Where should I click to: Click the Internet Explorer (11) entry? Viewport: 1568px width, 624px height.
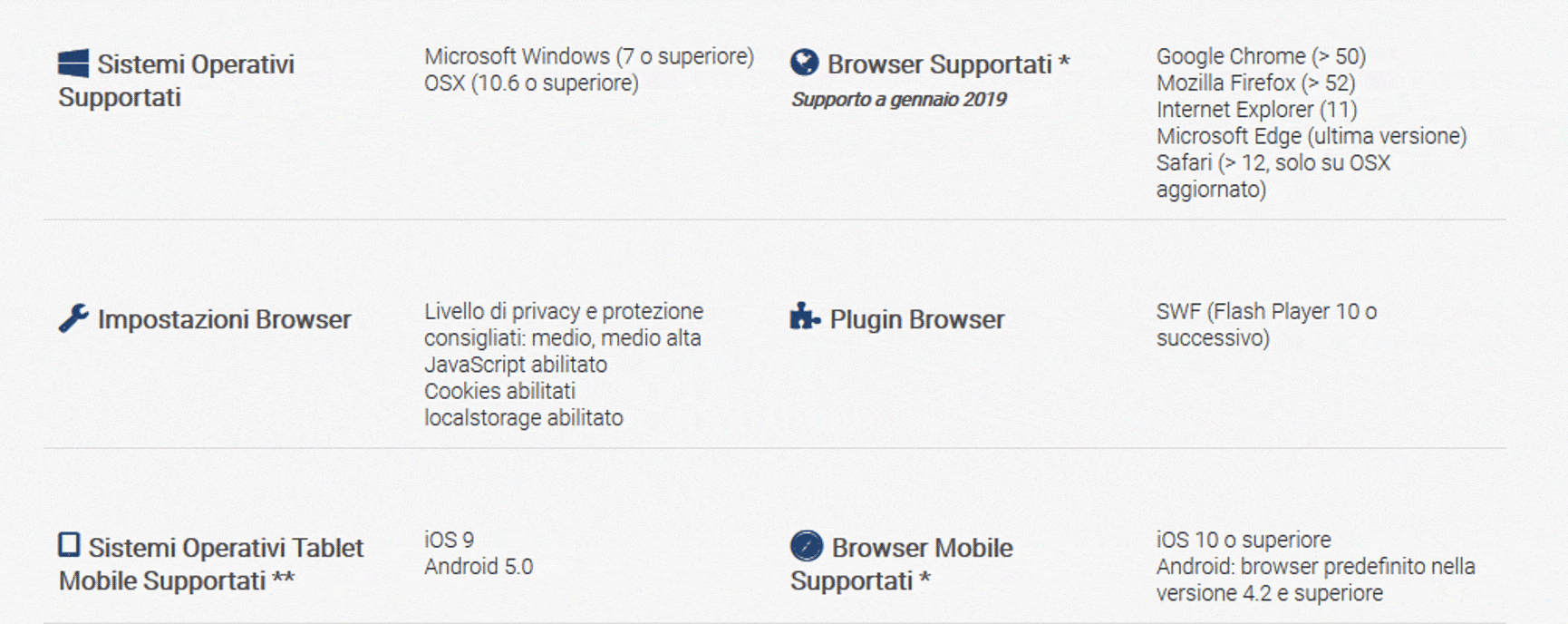pyautogui.click(x=1256, y=110)
